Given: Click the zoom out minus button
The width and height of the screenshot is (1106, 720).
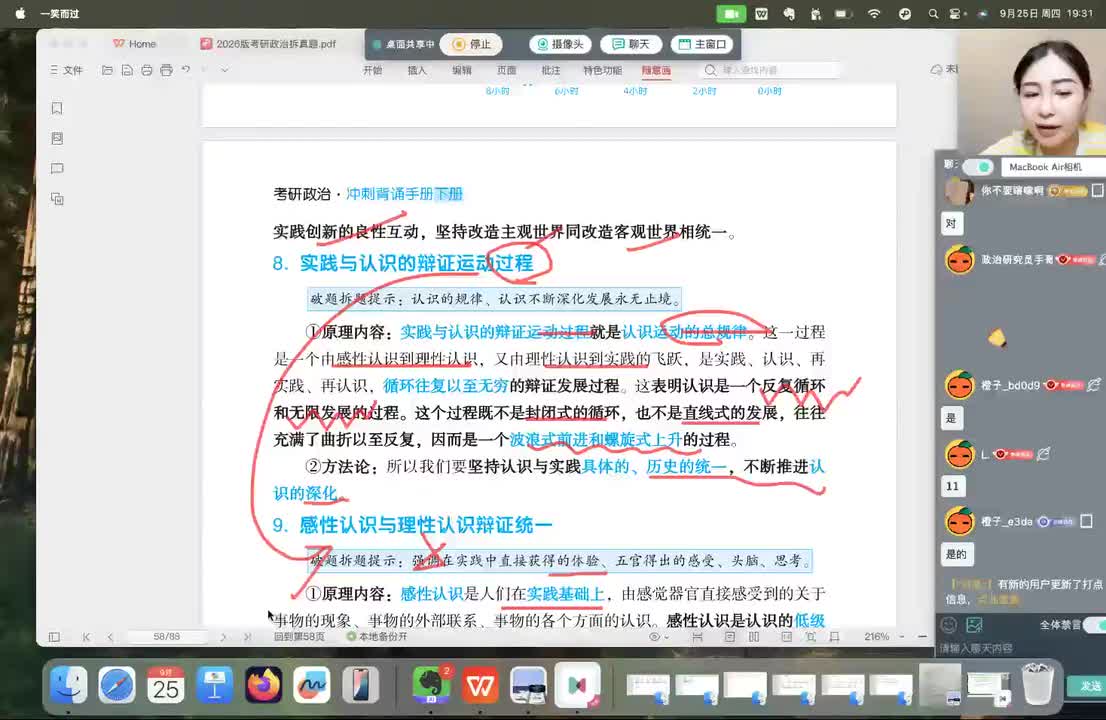Looking at the screenshot, I should coord(923,636).
